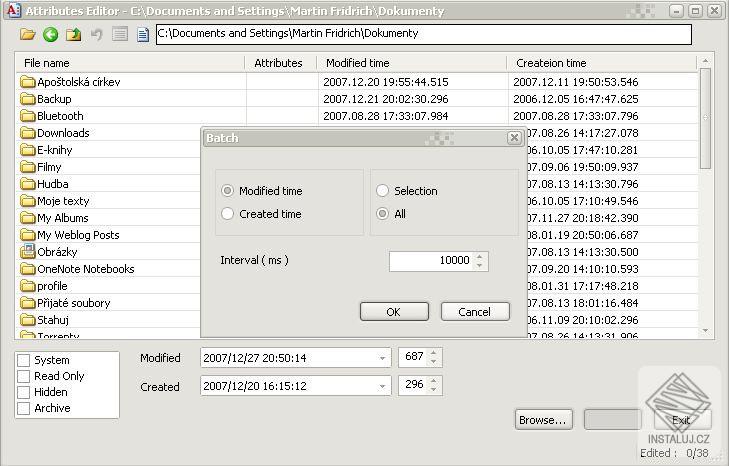Sort by Modified time column header

pyautogui.click(x=412, y=63)
